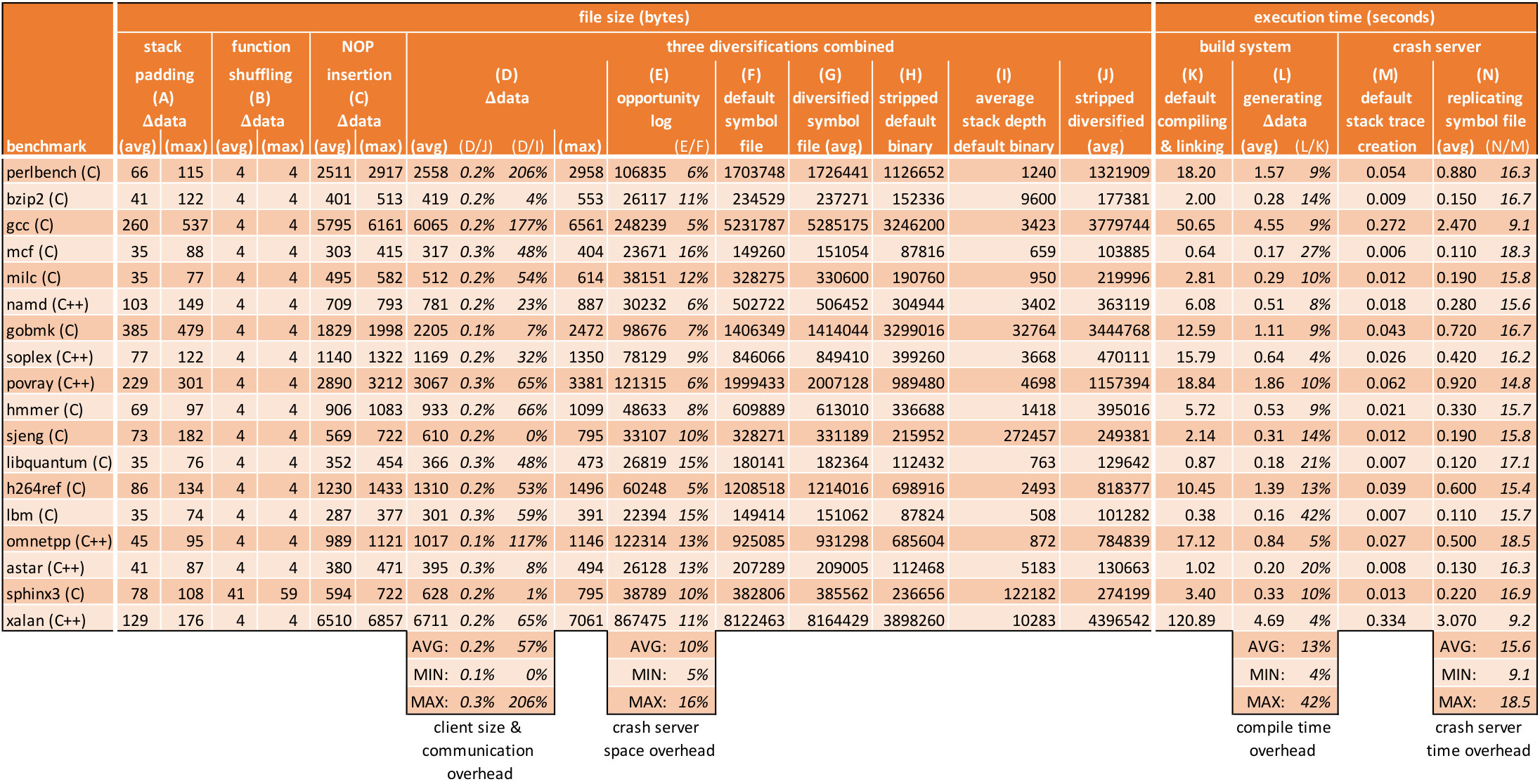
Task: Select the 'build system' column header
Action: (x=1245, y=46)
